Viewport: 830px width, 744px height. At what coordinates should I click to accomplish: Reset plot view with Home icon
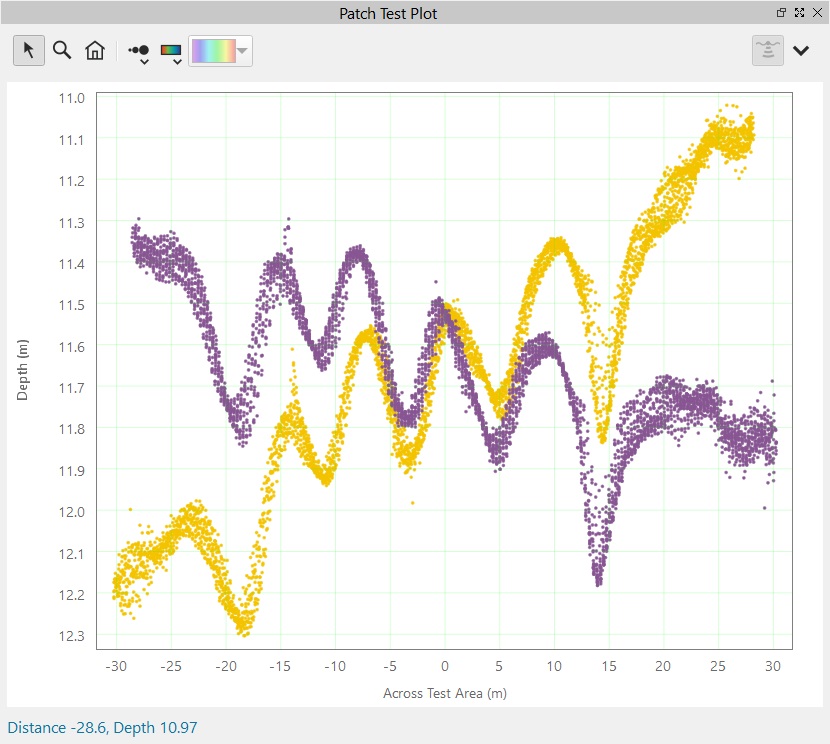tap(95, 51)
